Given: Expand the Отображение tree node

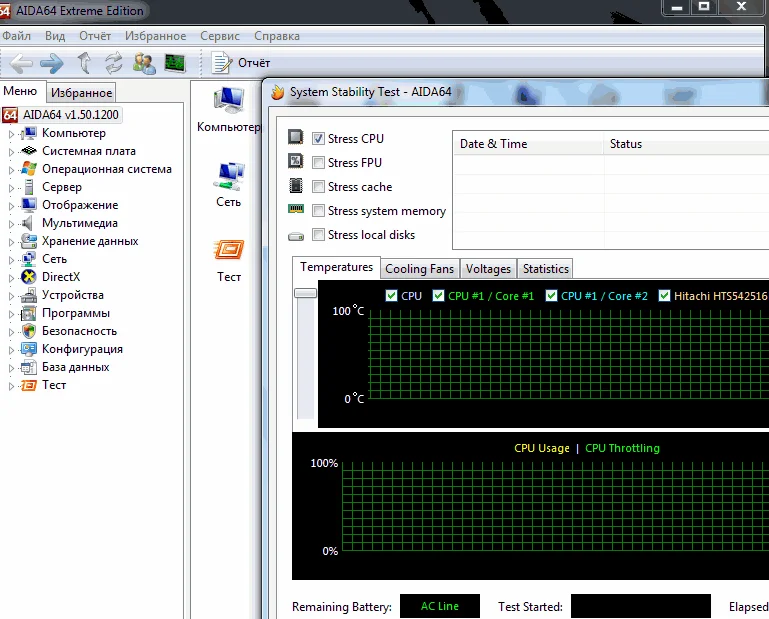Looking at the screenshot, I should (x=11, y=206).
